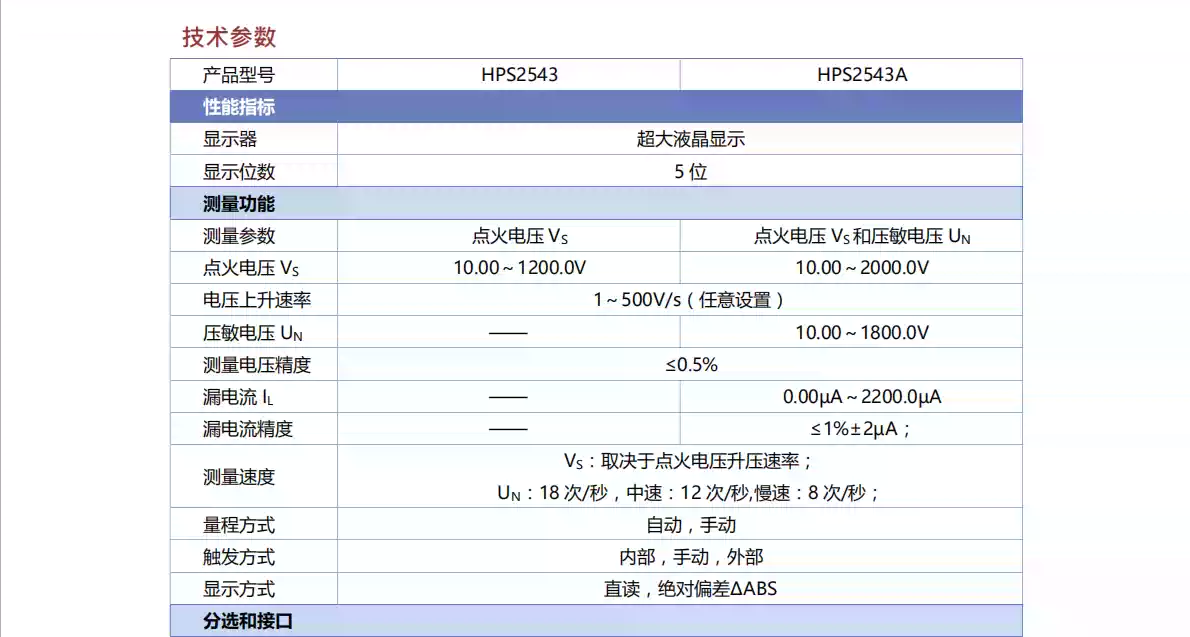Click the 1~500V/s rise rate value
Screen dimensions: 1190x637
point(690,300)
